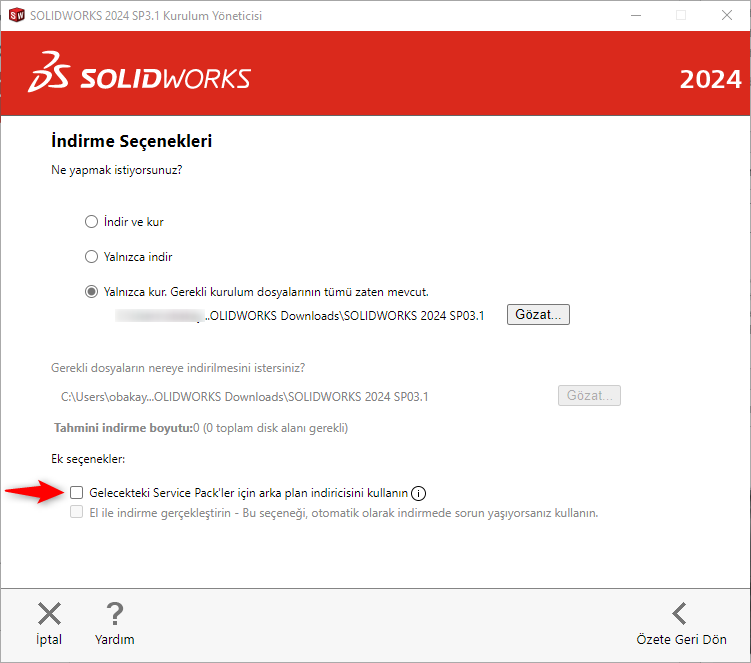The width and height of the screenshot is (751, 663).
Task: Click the download path field C:\Users\obakay...
Action: point(244,397)
